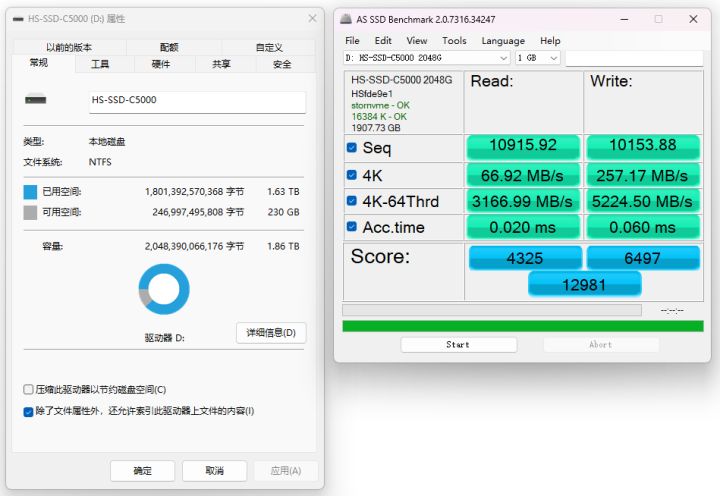Disable the Acc.time test checkbox
This screenshot has width=720, height=496.
click(x=352, y=226)
